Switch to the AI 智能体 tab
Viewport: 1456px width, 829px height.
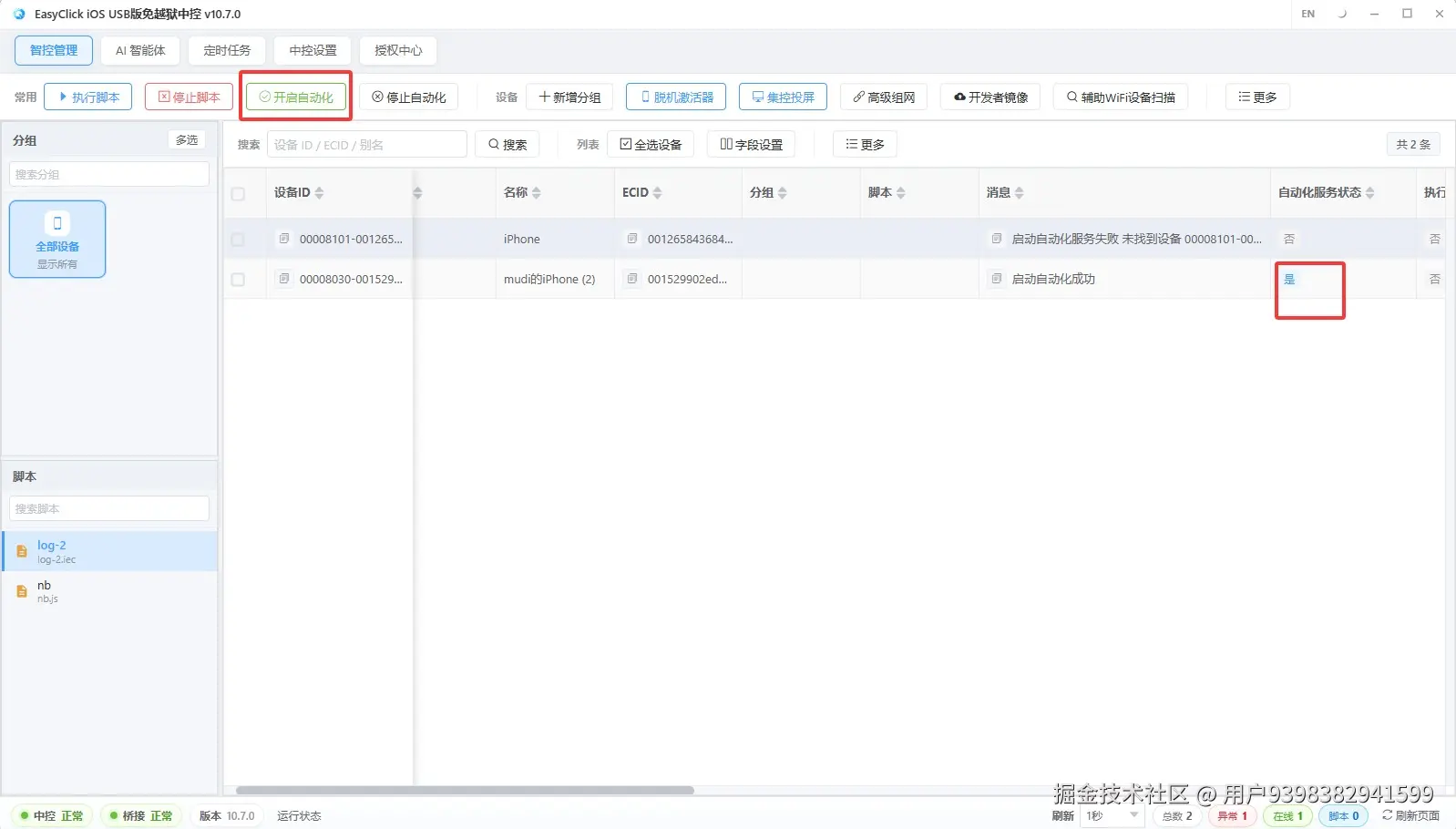tap(140, 50)
